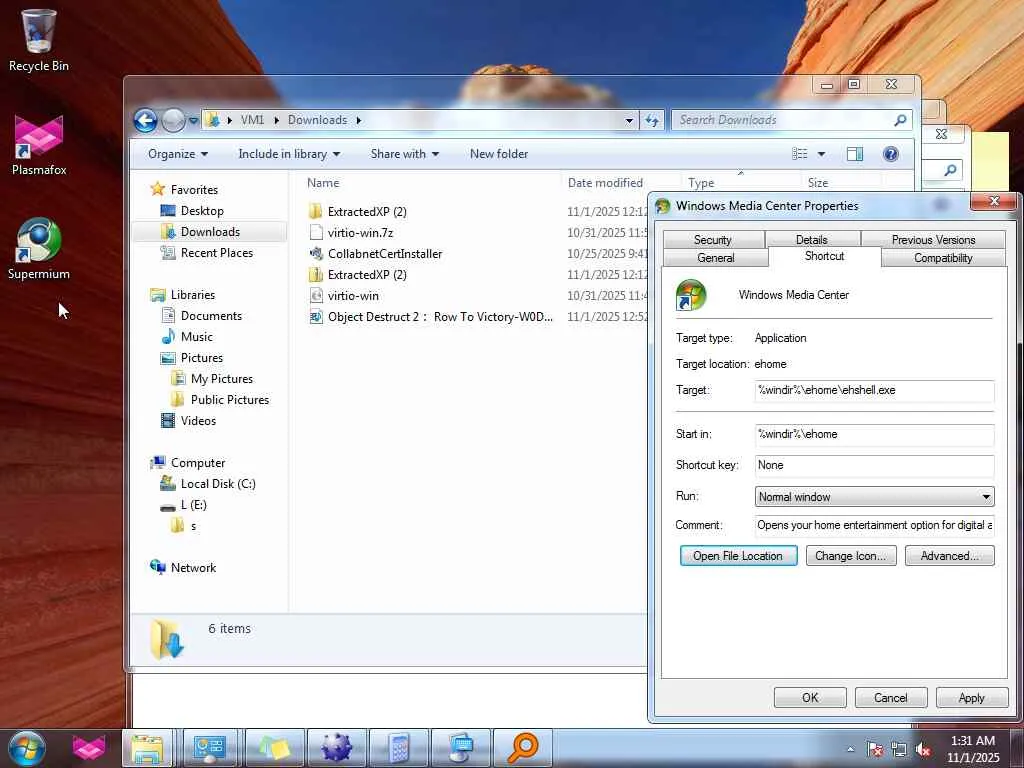1024x768 pixels.
Task: Open File Explorer taskbar button
Action: [147, 748]
